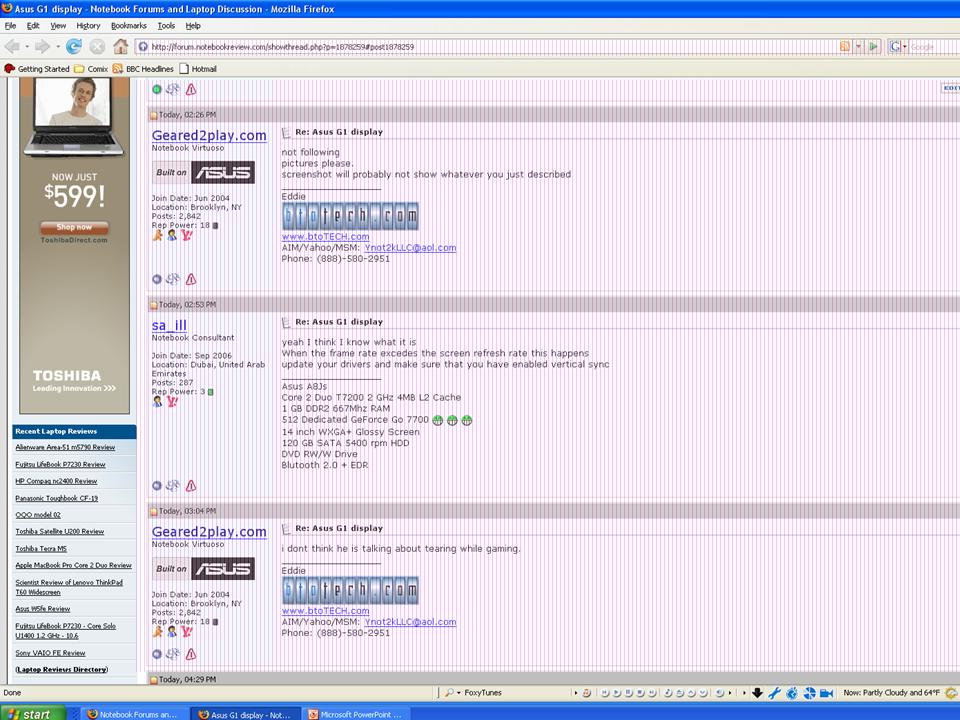Open the Back history dropdown arrow
Screen dimensions: 960x720
(26, 47)
